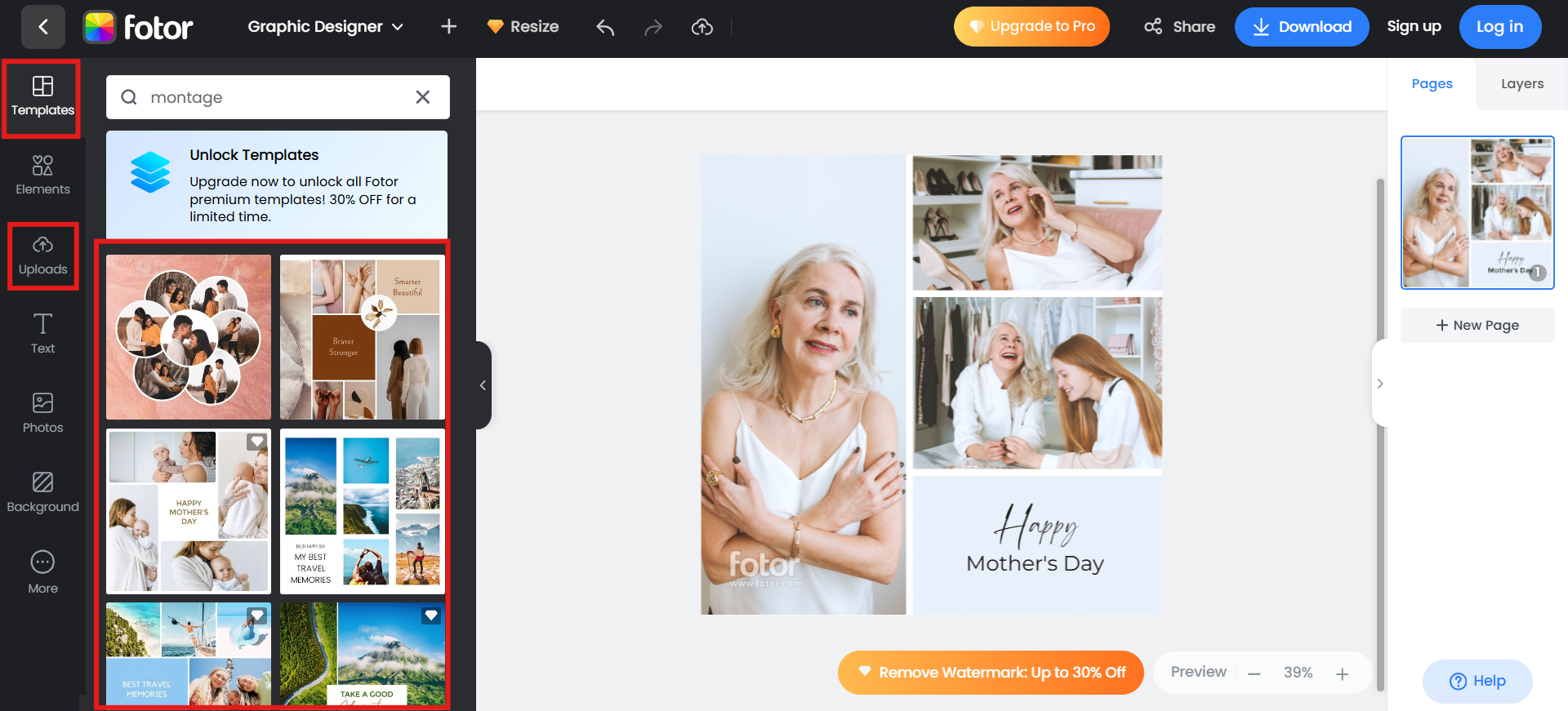Select the mother and daughter photo

pyautogui.click(x=1037, y=384)
